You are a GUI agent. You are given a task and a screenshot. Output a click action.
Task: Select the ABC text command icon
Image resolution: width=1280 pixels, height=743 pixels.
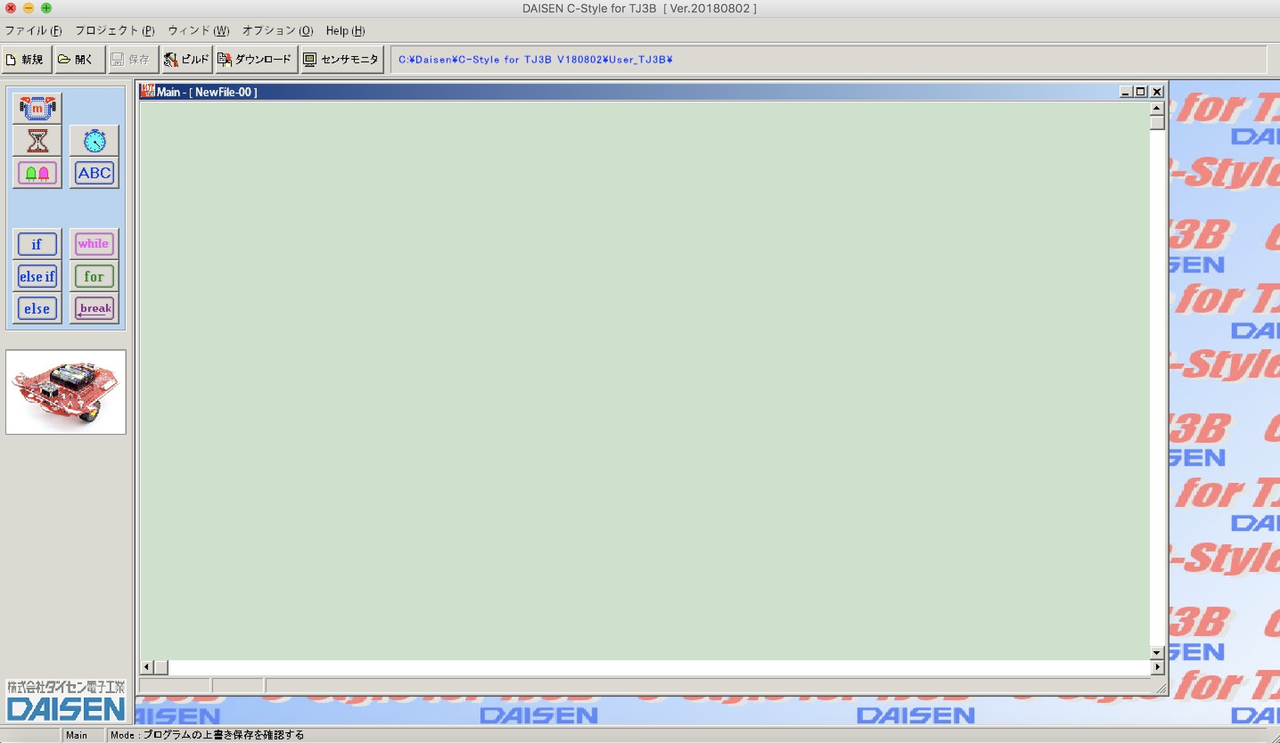tap(94, 172)
